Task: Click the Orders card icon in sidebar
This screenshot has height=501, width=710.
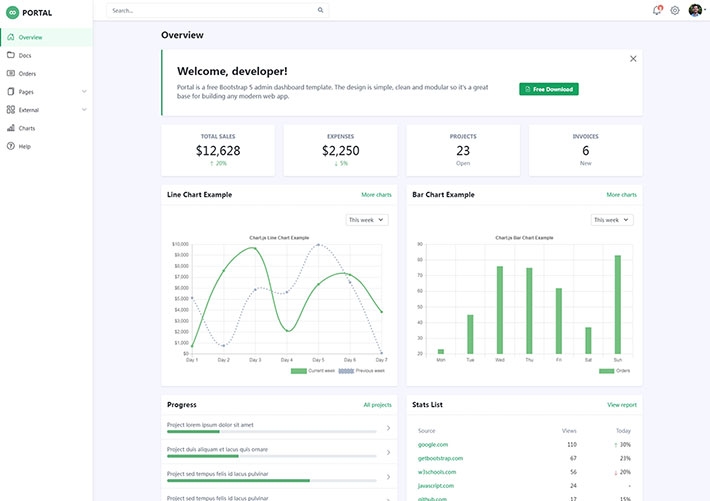Action: [x=10, y=73]
